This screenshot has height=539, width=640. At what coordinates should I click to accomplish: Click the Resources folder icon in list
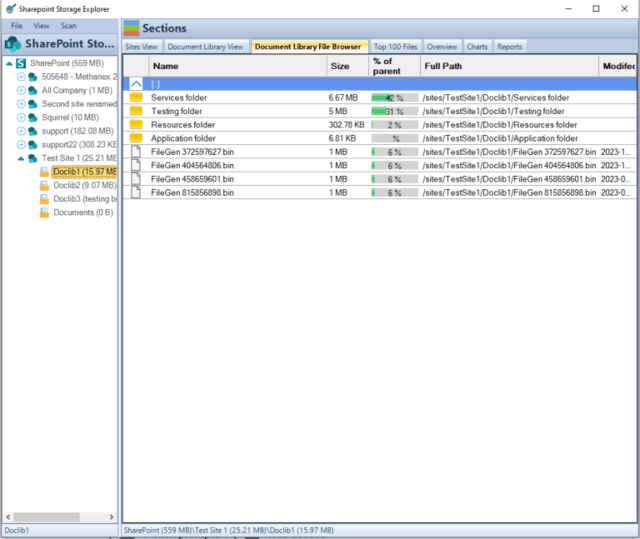[137, 125]
